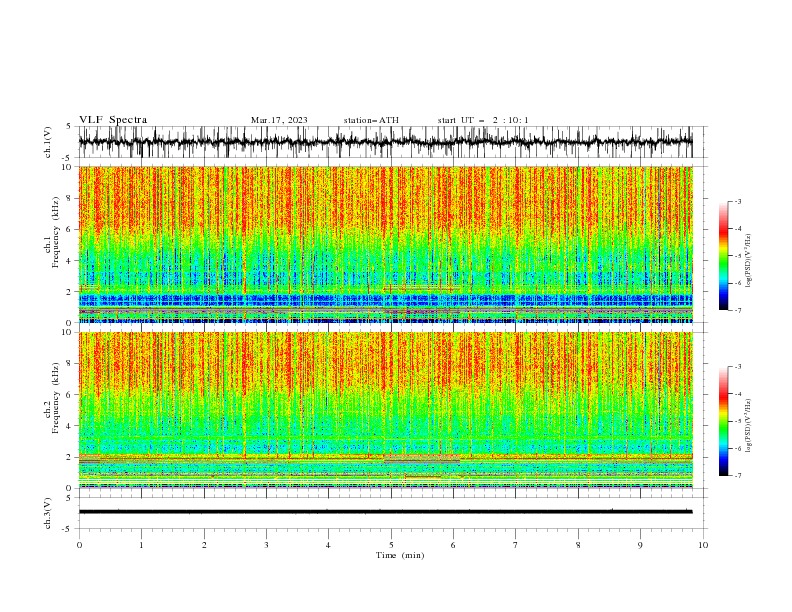Click time axis tick label "9"
The image size is (792, 612).
click(640, 545)
